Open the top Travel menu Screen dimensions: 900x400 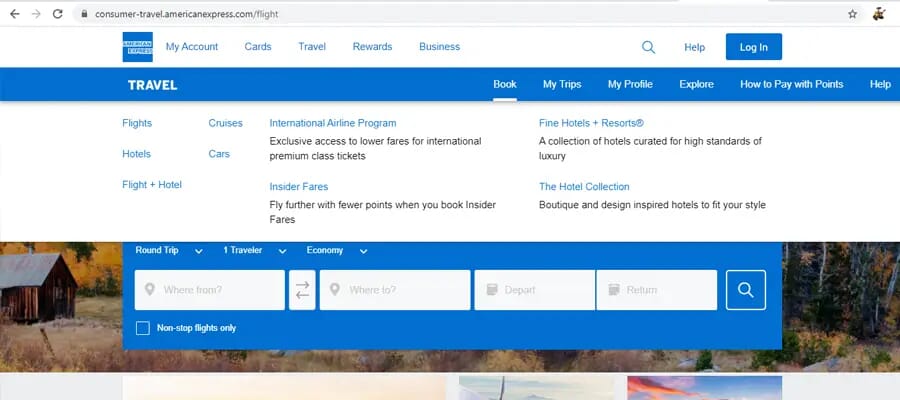coord(312,47)
